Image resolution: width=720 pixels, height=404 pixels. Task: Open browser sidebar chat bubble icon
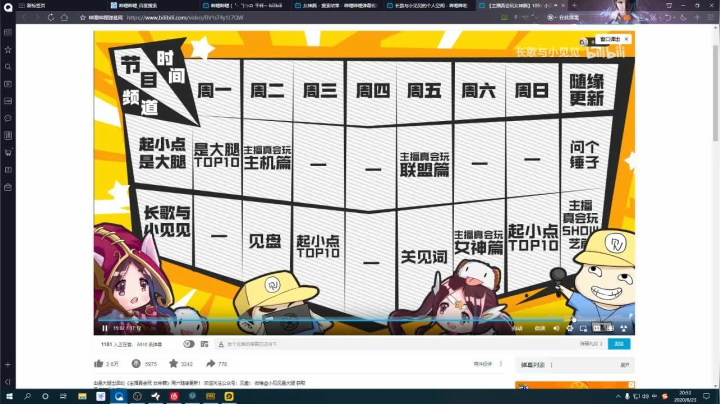point(8,118)
